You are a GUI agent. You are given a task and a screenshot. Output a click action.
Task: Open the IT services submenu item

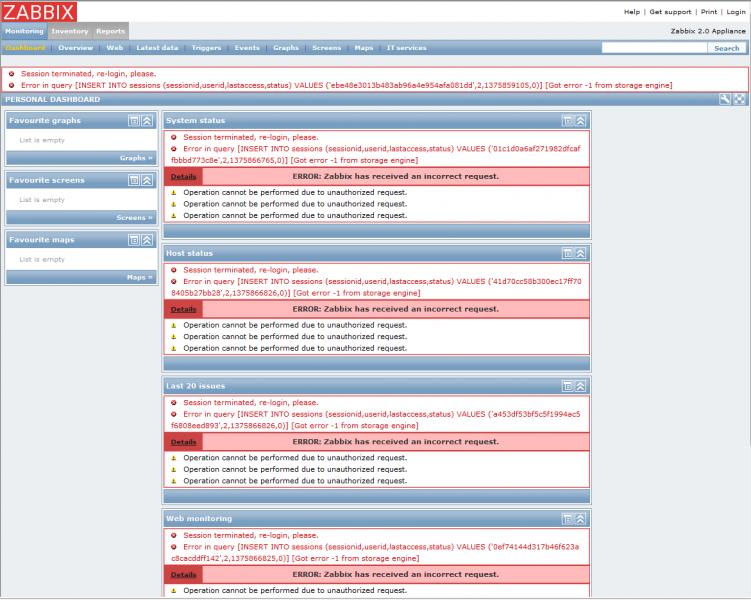(407, 48)
